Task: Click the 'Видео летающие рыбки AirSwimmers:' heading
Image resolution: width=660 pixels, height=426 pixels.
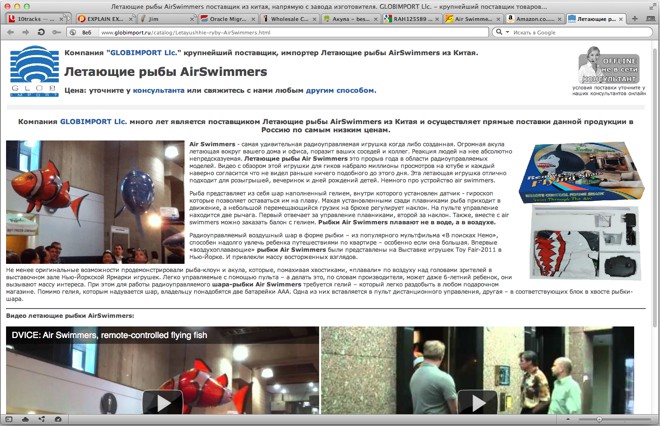Action: click(70, 316)
